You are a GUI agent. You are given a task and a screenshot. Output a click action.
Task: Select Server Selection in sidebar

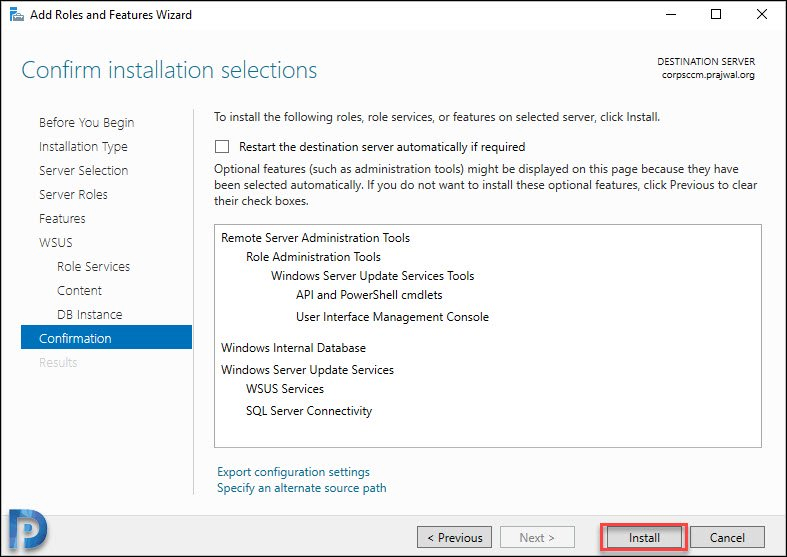pos(83,171)
